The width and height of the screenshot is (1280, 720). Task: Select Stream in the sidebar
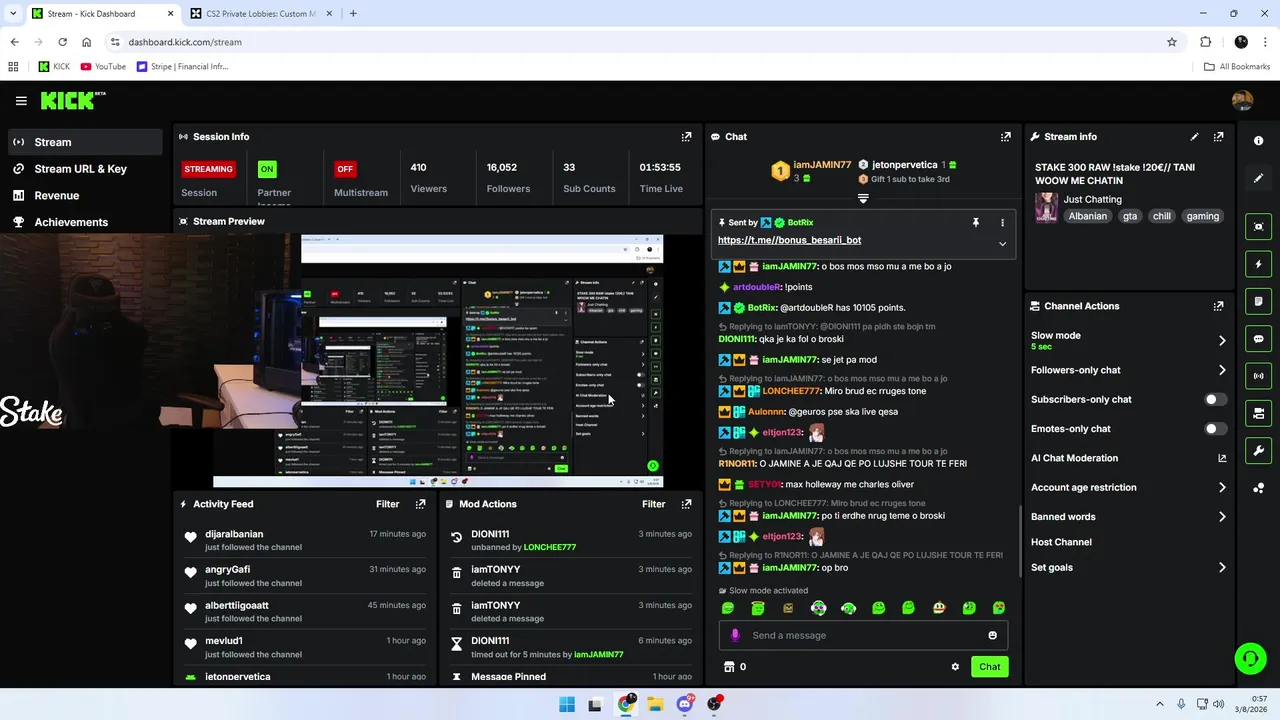(85, 142)
